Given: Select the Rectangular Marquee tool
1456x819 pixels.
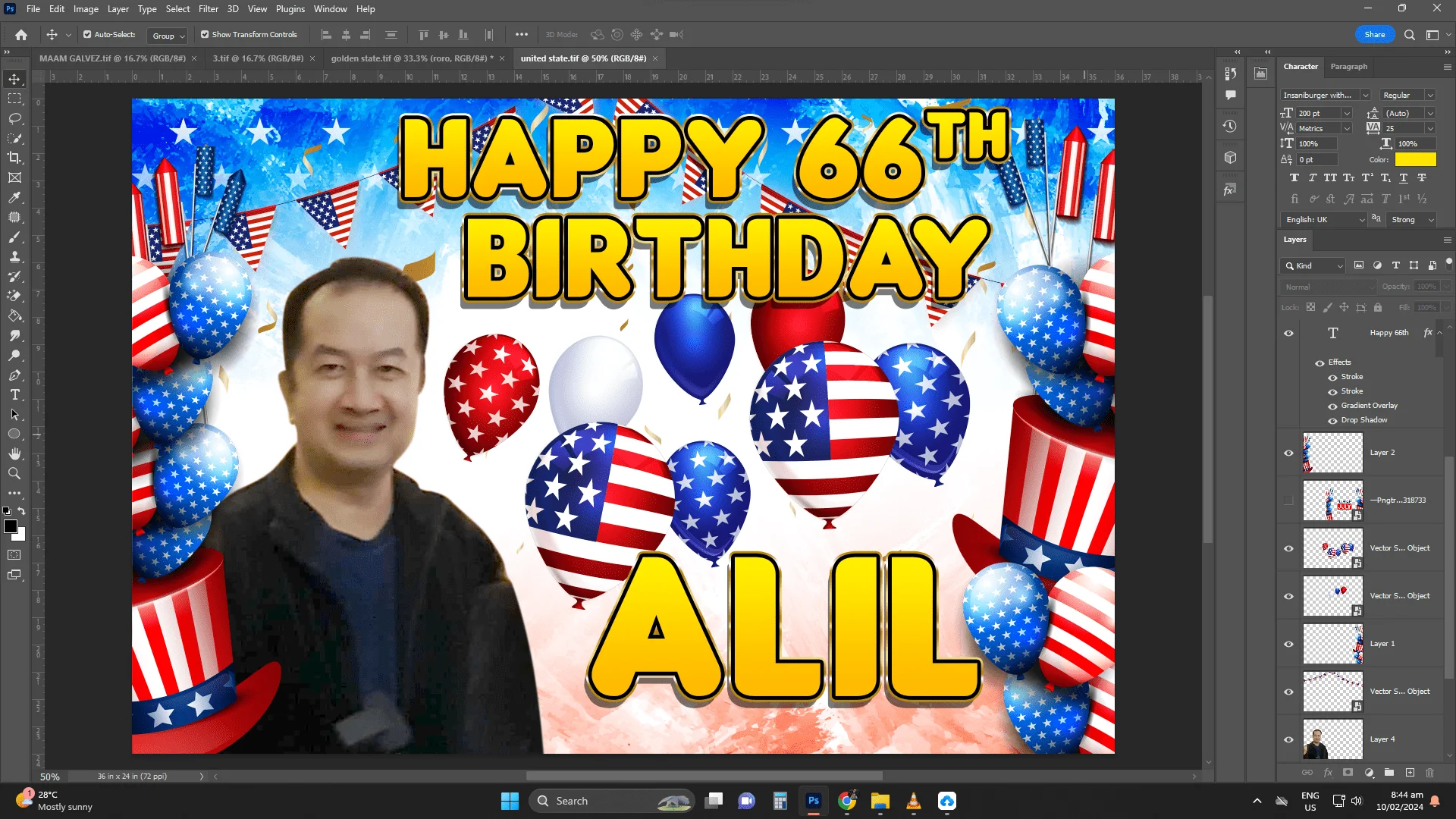Looking at the screenshot, I should [14, 99].
